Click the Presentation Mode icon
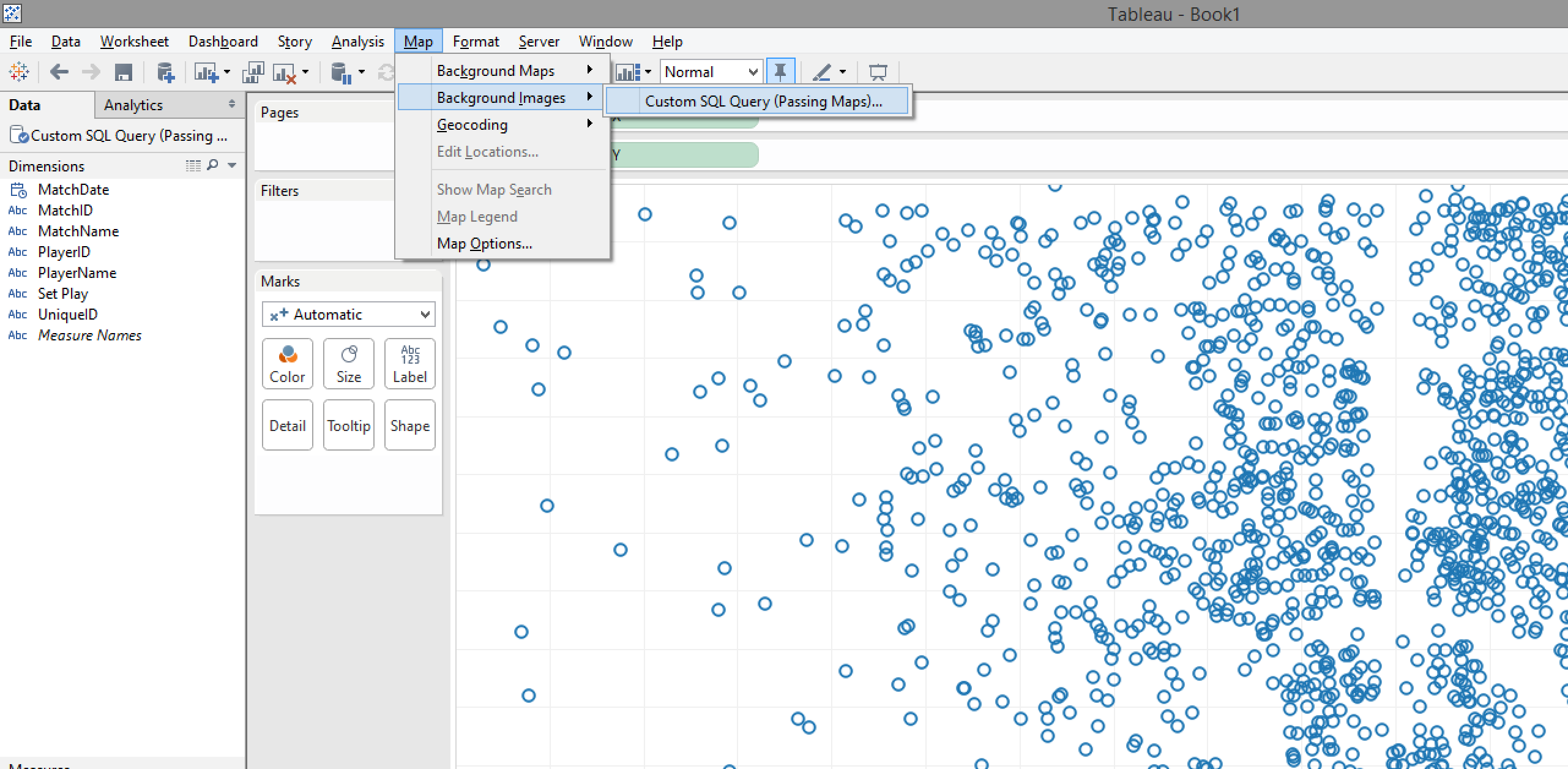Screen dimensions: 1568x769 pyautogui.click(x=878, y=72)
